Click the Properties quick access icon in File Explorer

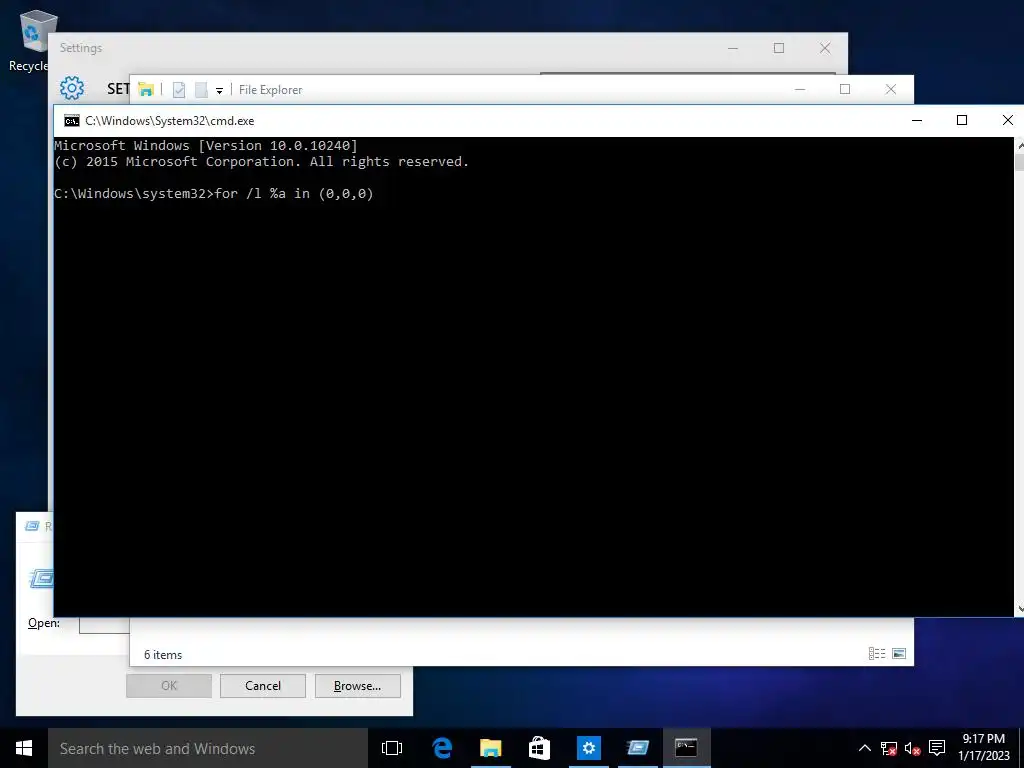click(178, 89)
